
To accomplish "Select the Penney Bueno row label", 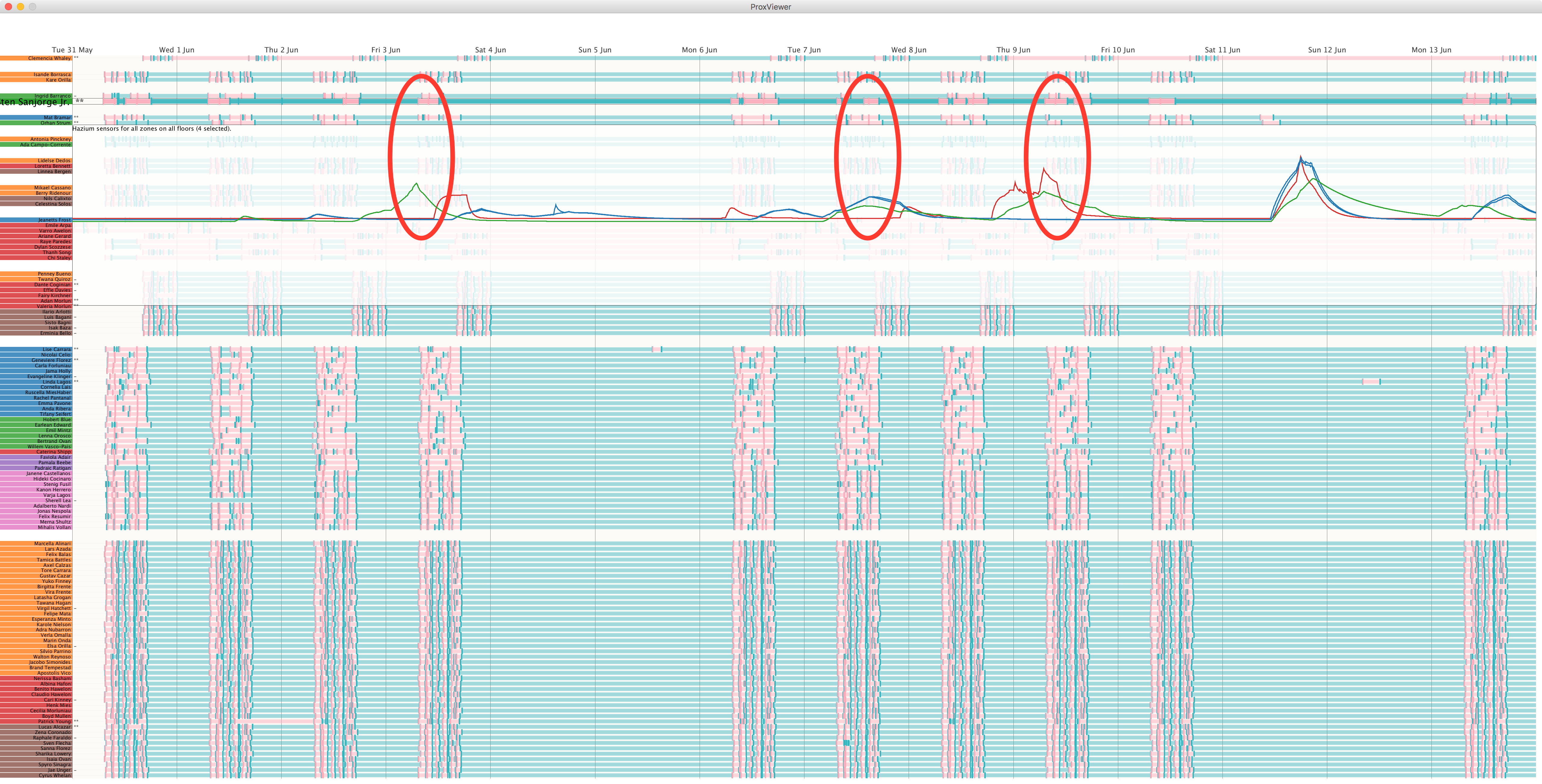I will 36,273.
